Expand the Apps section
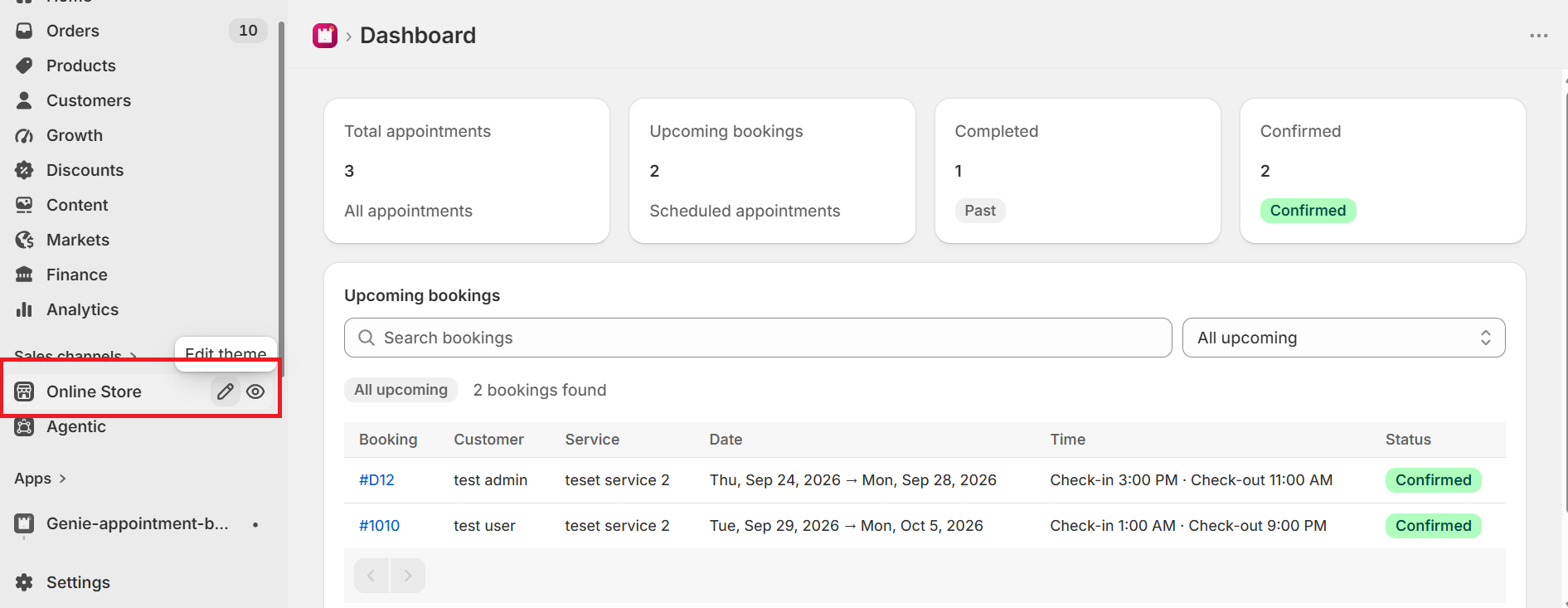 [40, 479]
